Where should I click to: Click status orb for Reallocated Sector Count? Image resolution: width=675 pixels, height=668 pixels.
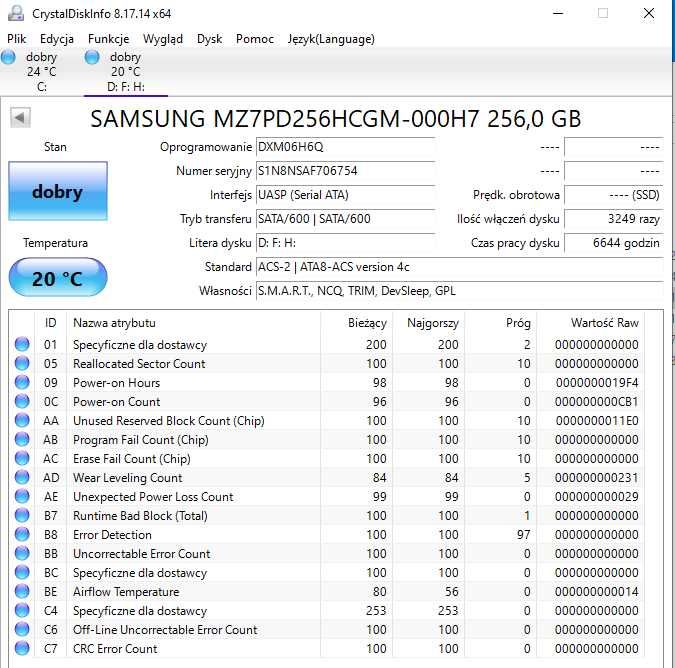[22, 363]
